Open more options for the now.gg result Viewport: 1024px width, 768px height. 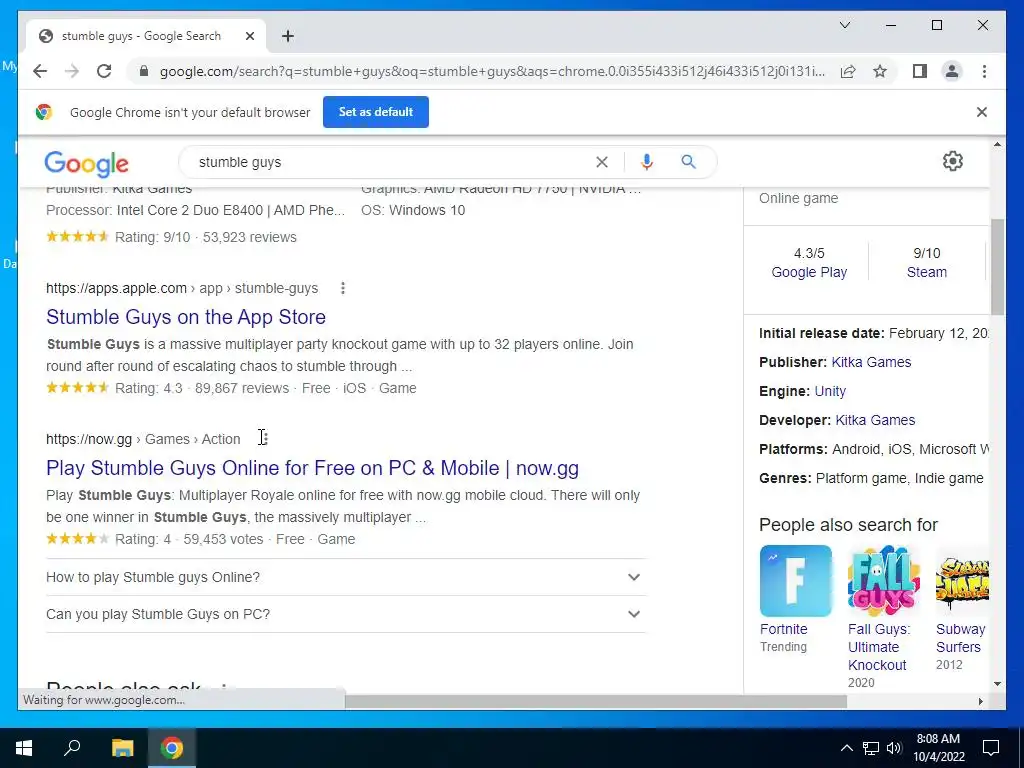(264, 438)
